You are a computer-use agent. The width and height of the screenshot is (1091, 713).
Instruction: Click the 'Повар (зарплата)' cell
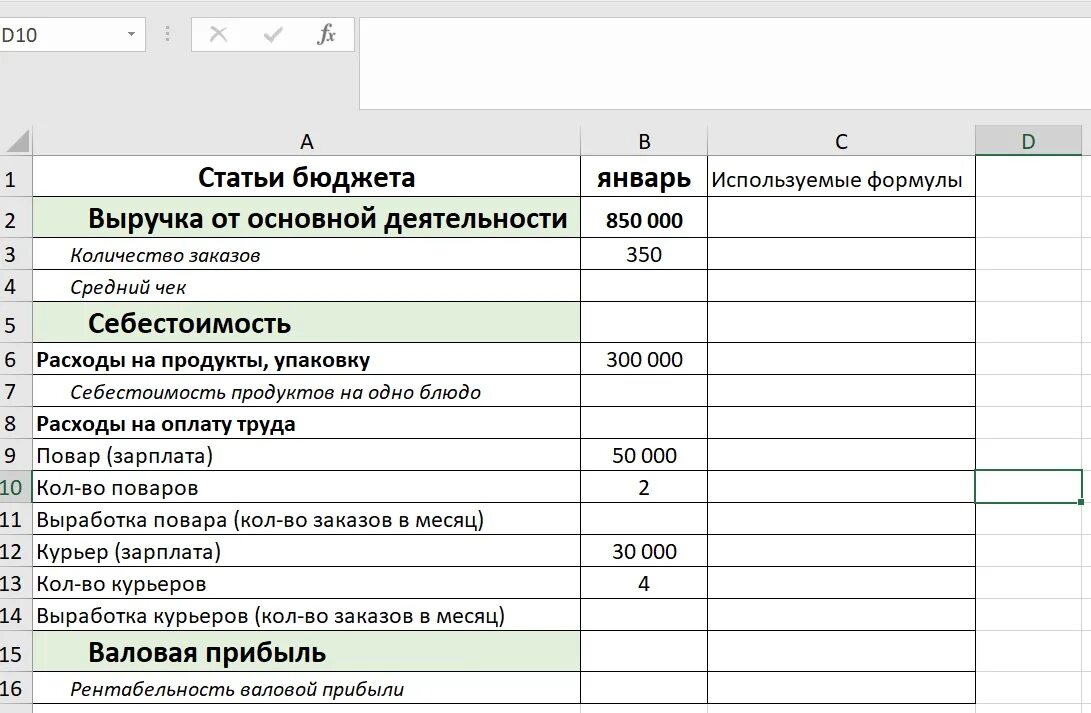[x=306, y=455]
